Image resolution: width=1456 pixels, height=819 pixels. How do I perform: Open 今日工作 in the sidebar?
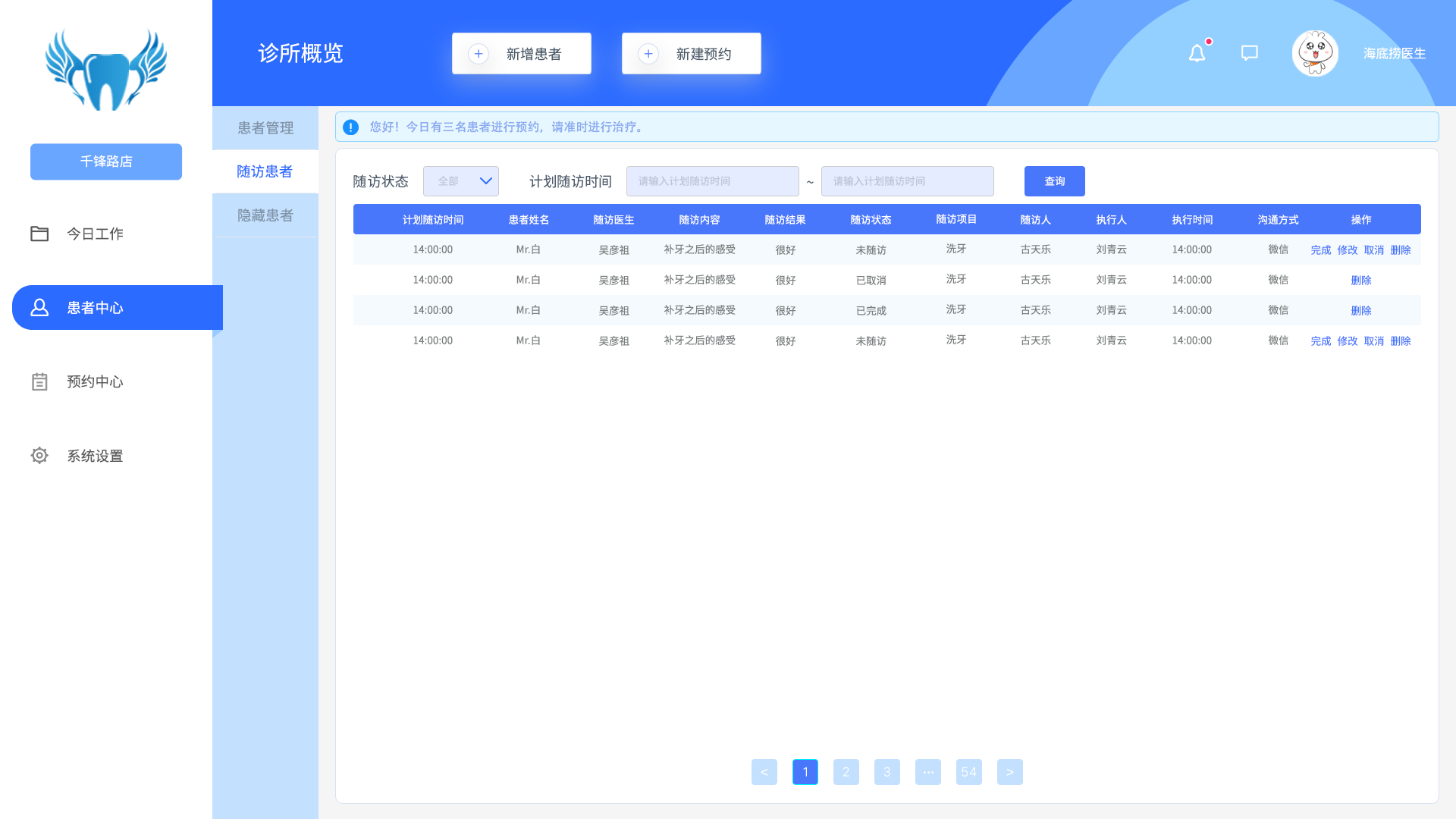point(95,234)
